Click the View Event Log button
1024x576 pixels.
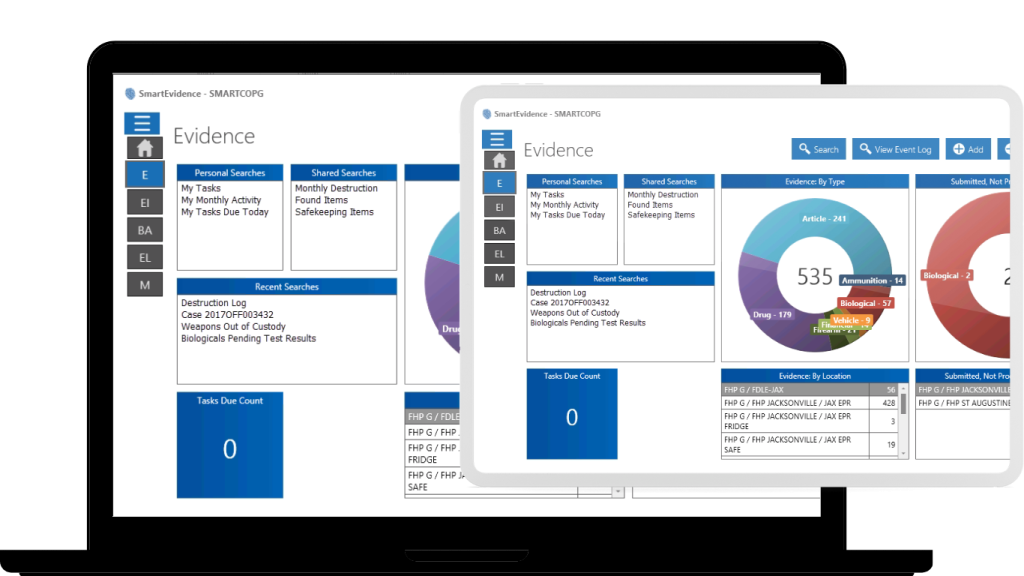tap(895, 148)
